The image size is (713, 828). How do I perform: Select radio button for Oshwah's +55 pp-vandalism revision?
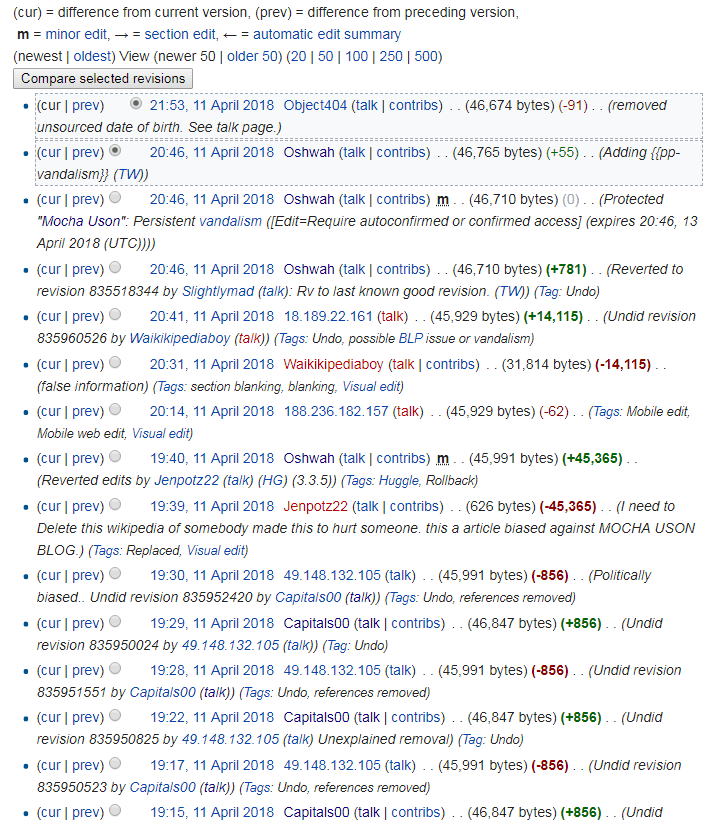(115, 150)
